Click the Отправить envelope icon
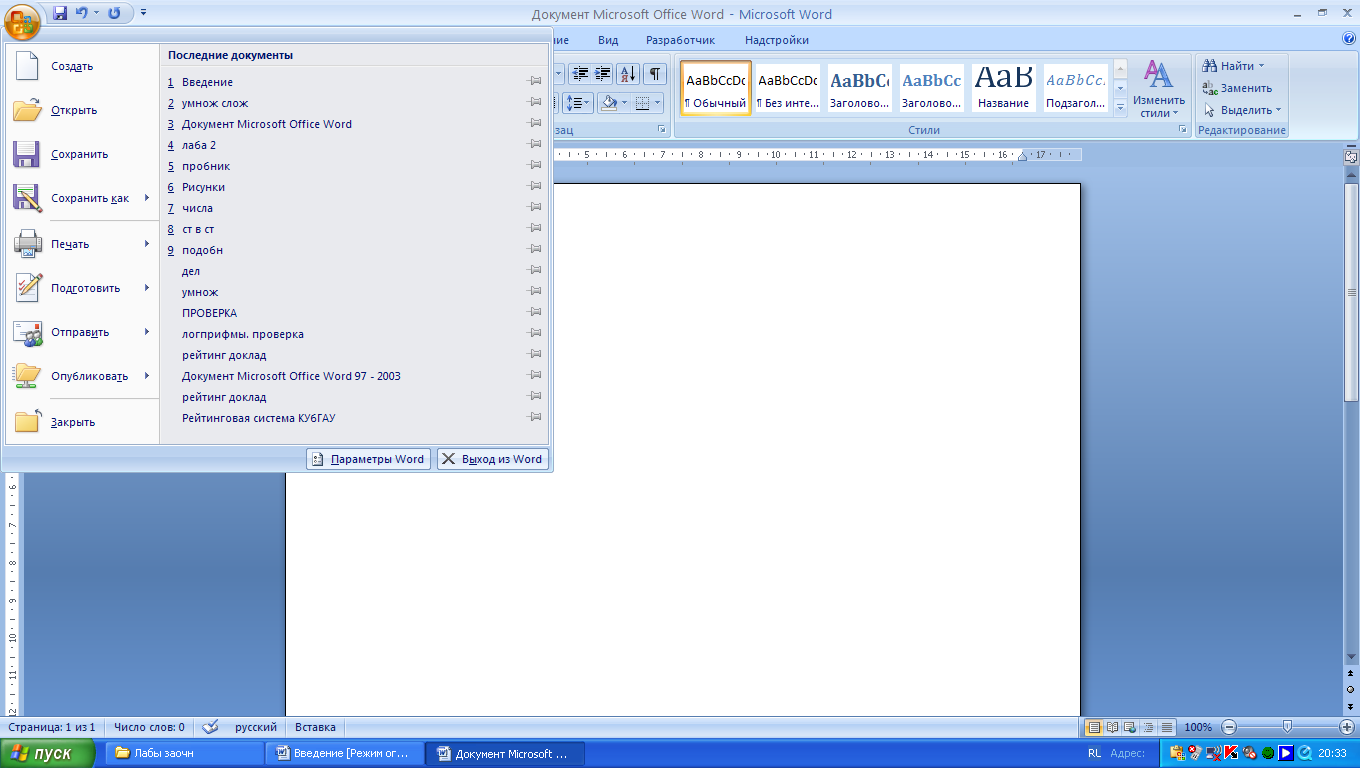Screen dimensions: 1360x768 (x=27, y=332)
